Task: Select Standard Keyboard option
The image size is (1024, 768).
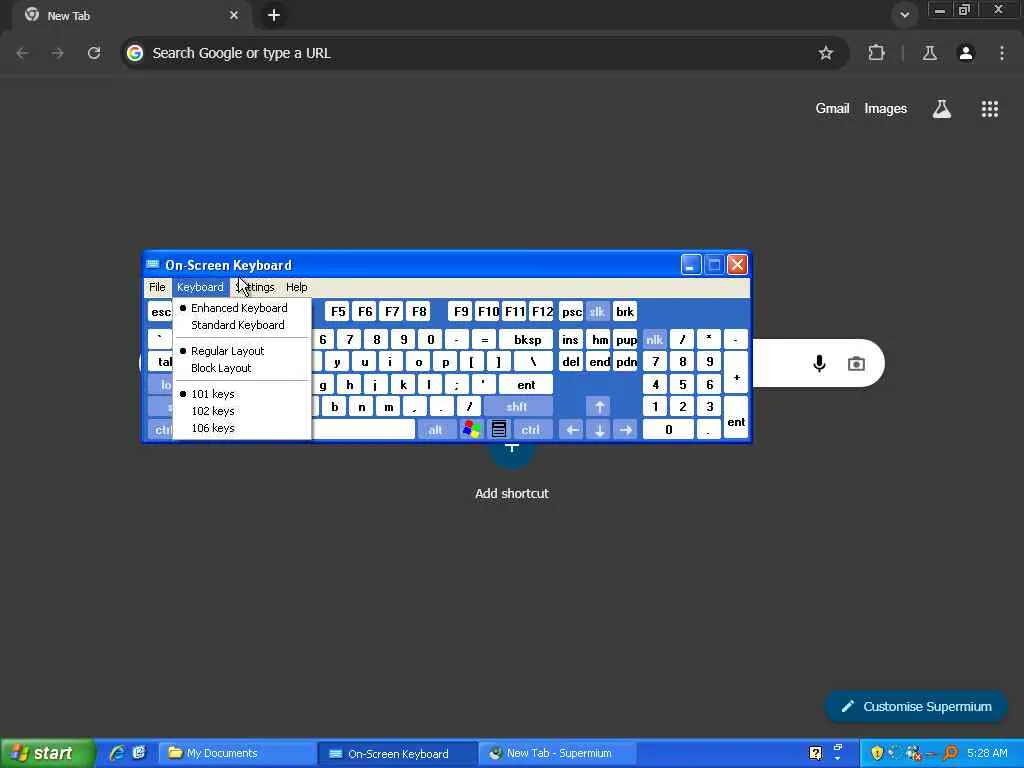Action: (238, 325)
